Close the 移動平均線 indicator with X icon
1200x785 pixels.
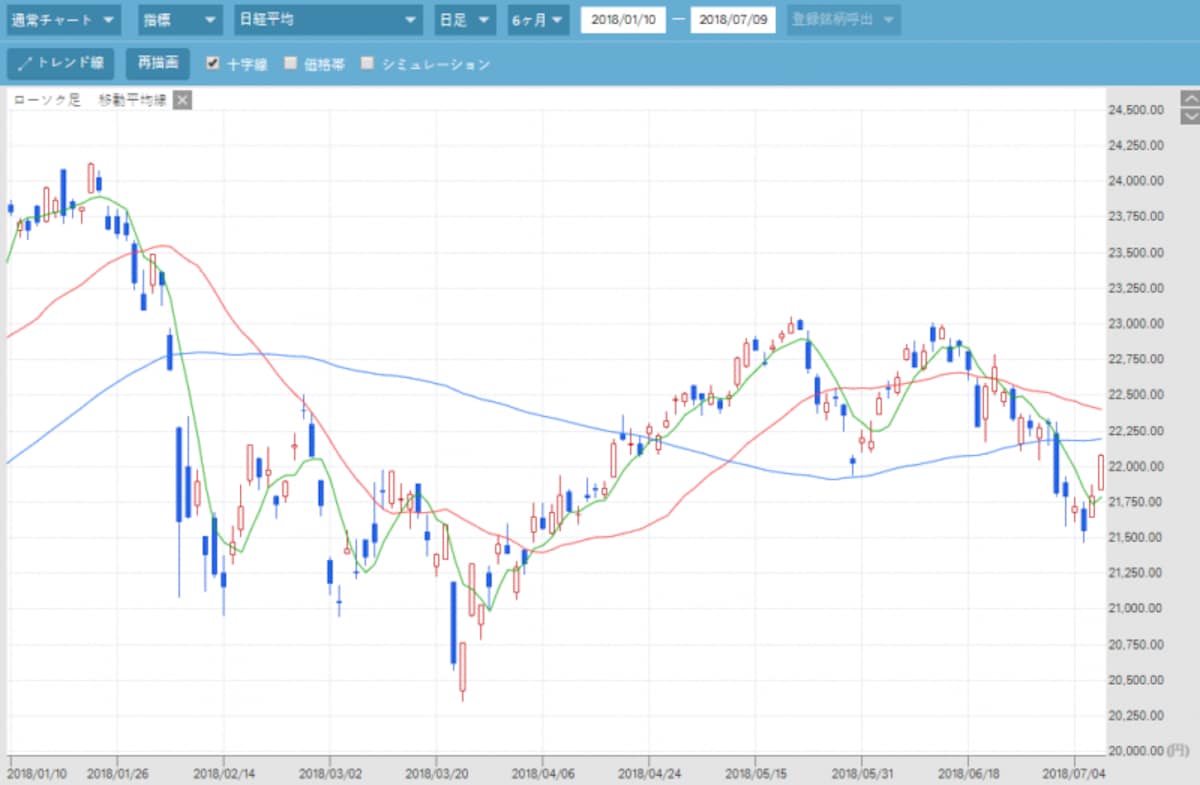tap(182, 99)
